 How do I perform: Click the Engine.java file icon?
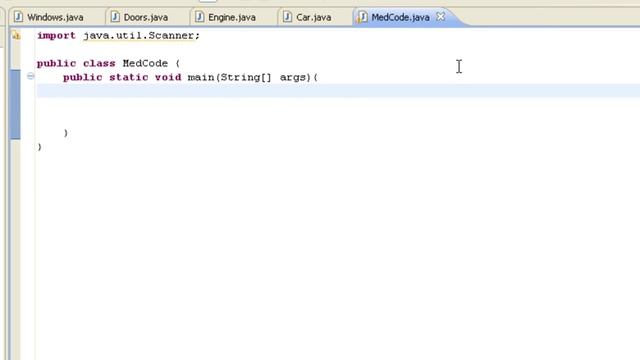coord(199,17)
